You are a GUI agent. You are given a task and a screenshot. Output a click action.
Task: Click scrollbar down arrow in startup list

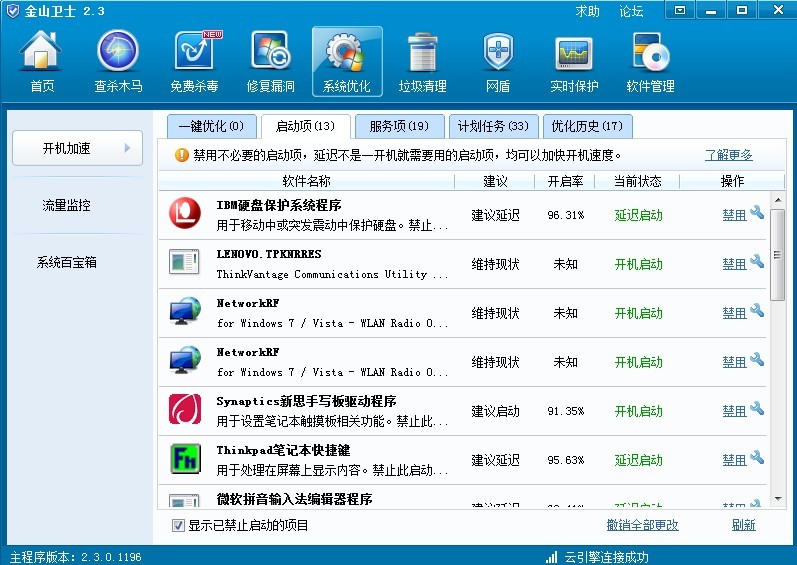click(x=778, y=499)
